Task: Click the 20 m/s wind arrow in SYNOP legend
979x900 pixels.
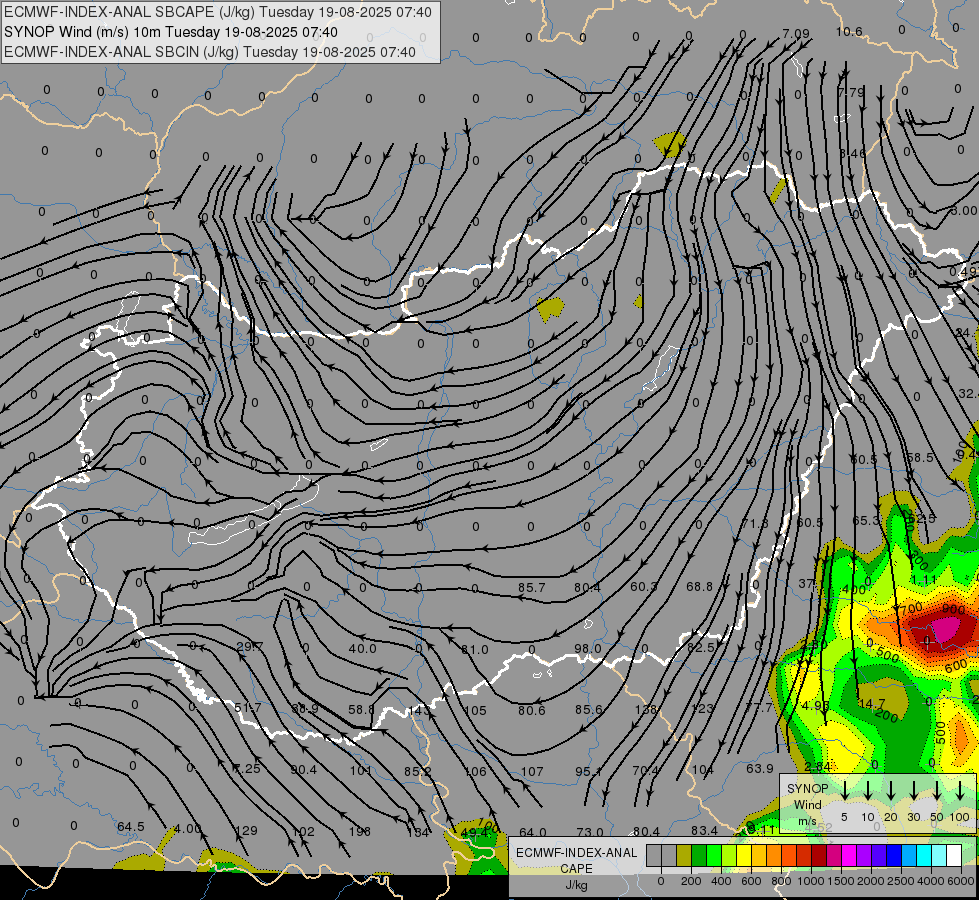Action: [x=891, y=789]
